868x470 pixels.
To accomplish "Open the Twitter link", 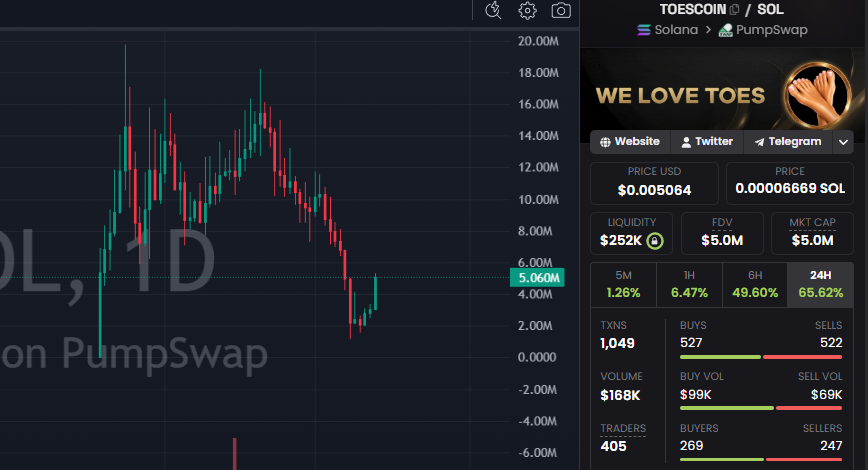I will tap(707, 142).
